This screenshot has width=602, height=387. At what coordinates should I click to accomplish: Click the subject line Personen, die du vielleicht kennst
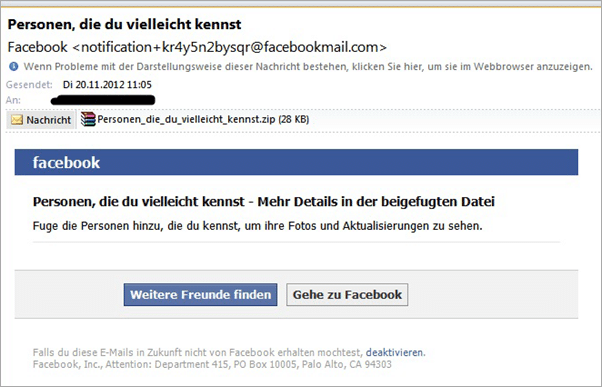tap(124, 25)
